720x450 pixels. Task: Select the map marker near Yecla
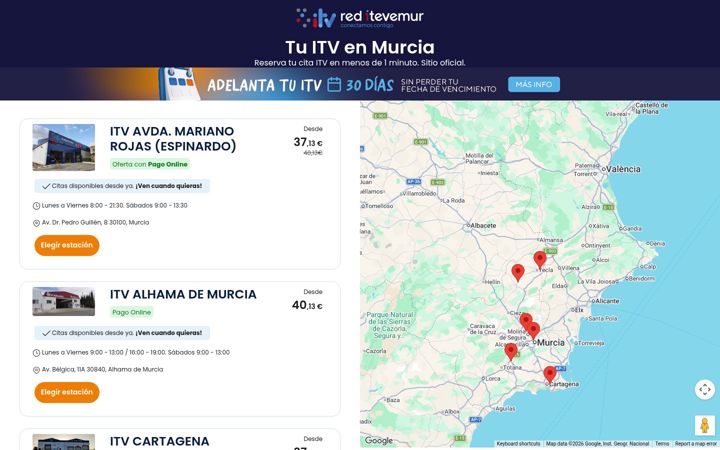540,259
